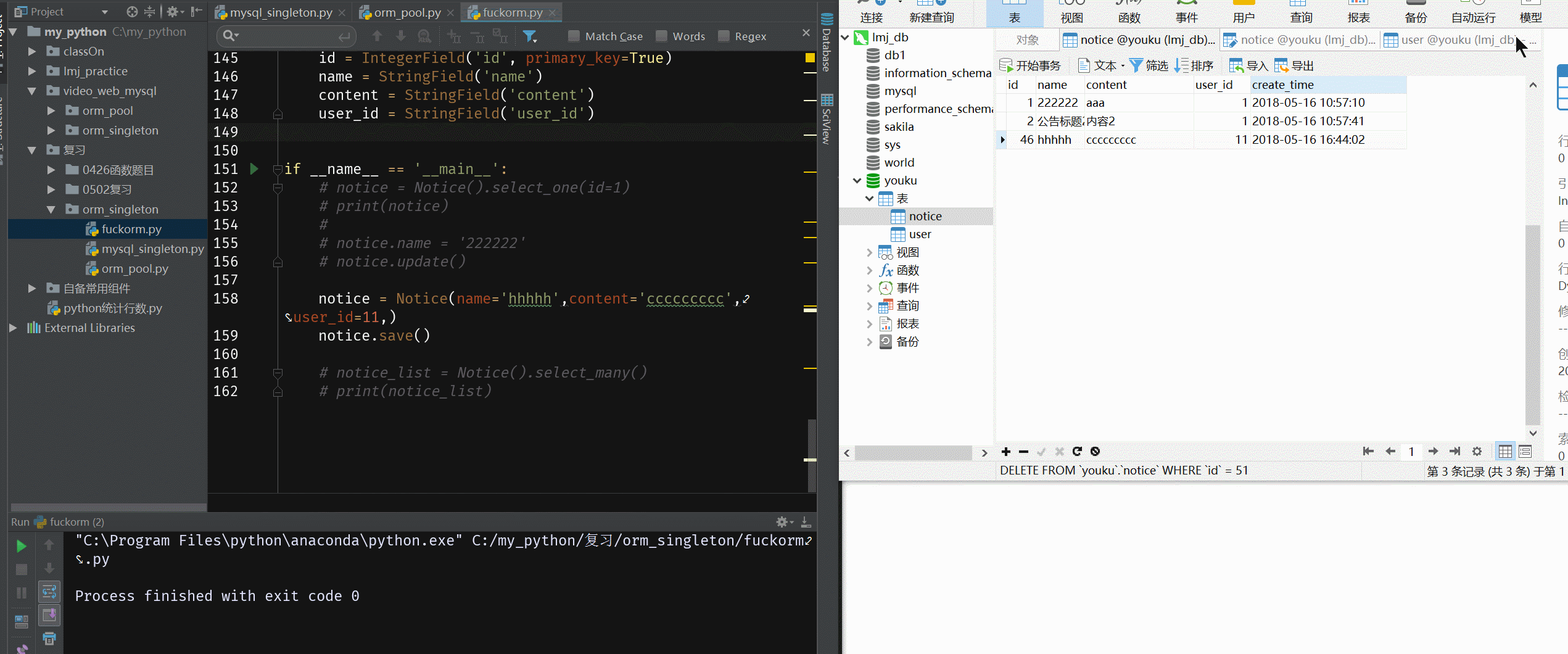Switch to form view icon in Navicat

click(1525, 452)
